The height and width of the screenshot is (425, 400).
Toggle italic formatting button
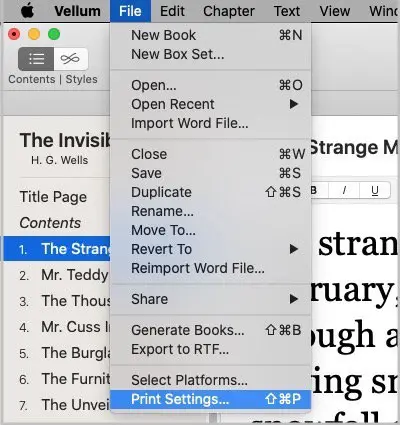(344, 191)
